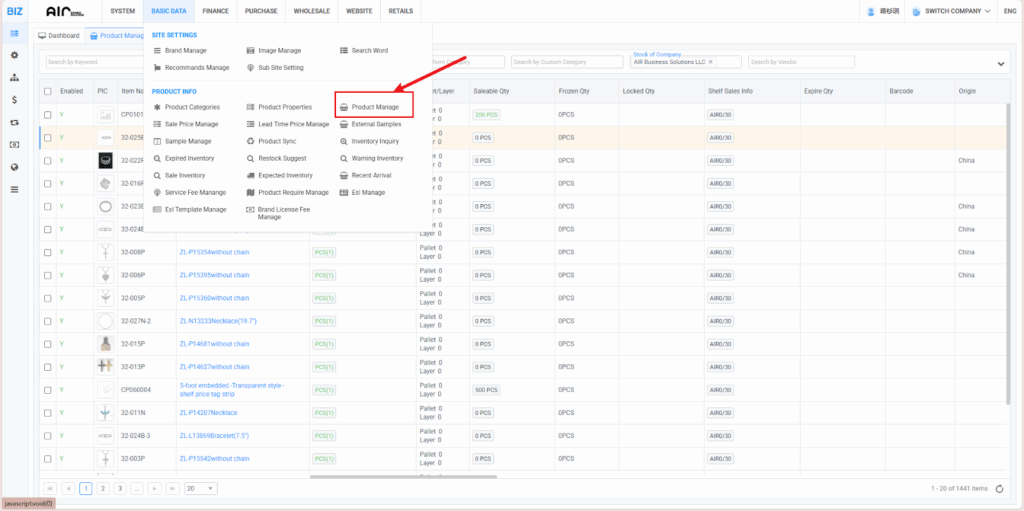1024x511 pixels.
Task: Click the user profile avatar icon
Action: tap(870, 11)
